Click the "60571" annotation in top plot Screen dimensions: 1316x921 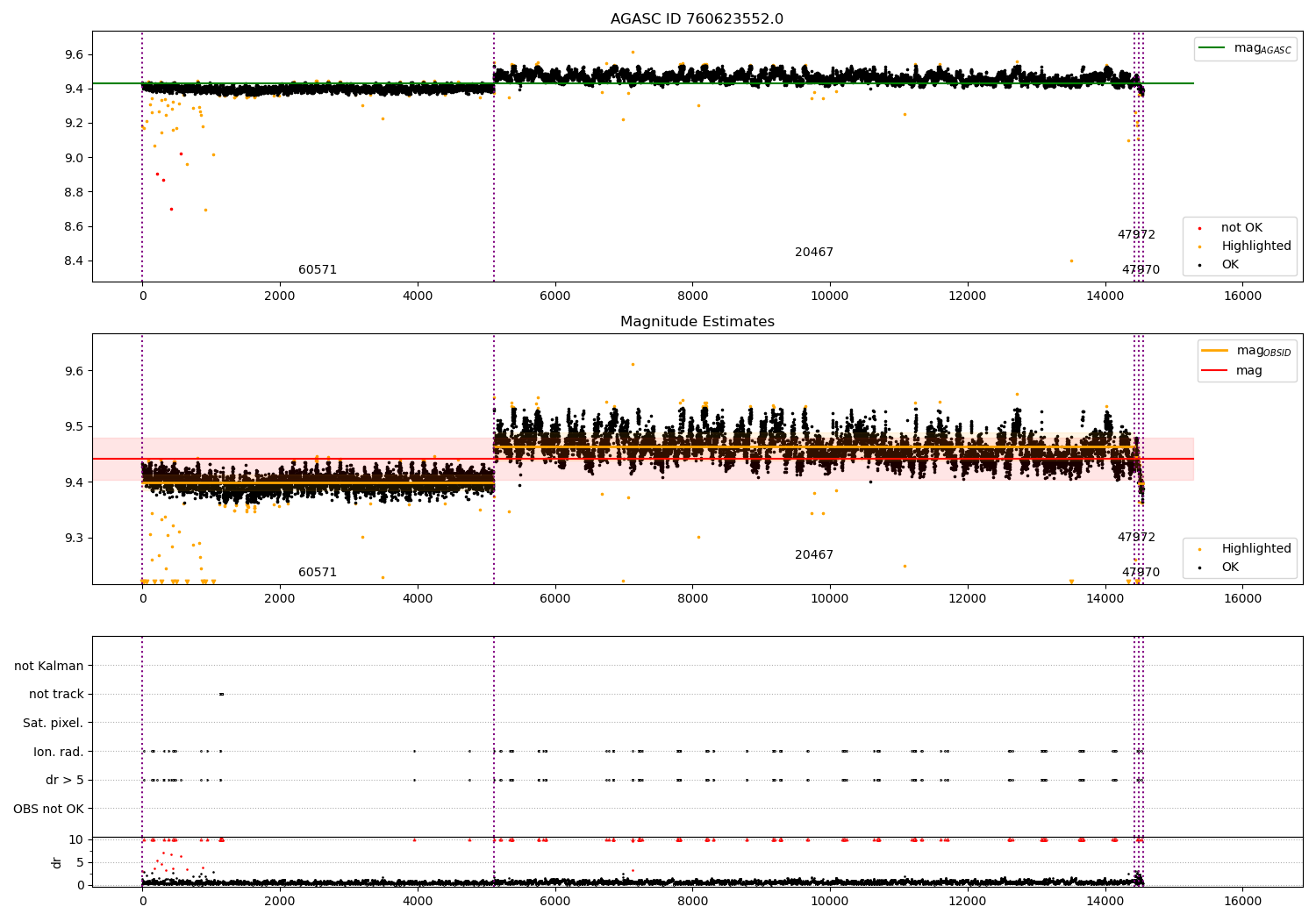click(x=318, y=270)
